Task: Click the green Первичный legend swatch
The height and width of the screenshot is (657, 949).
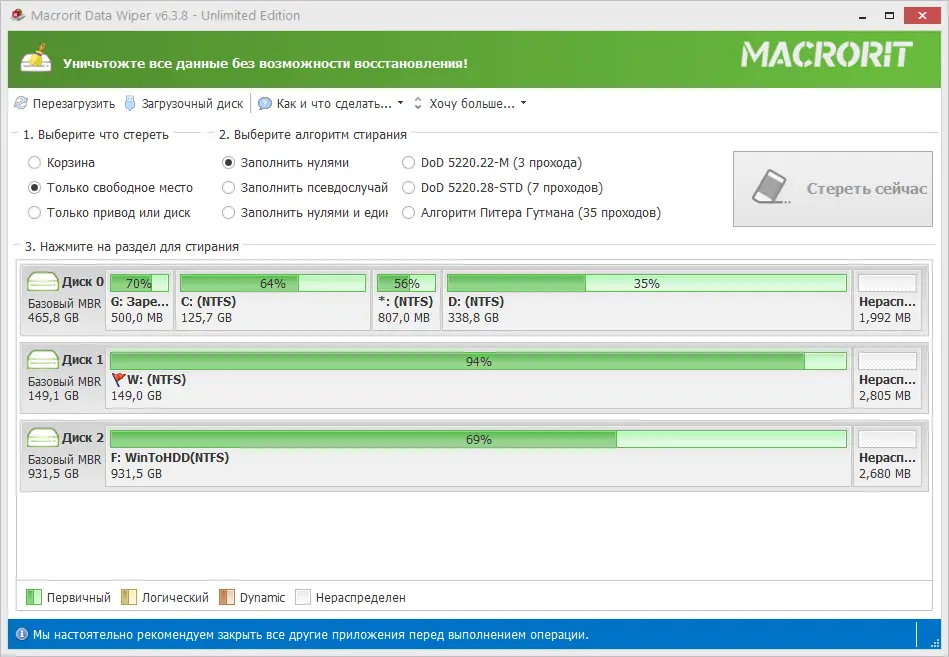Action: point(34,597)
